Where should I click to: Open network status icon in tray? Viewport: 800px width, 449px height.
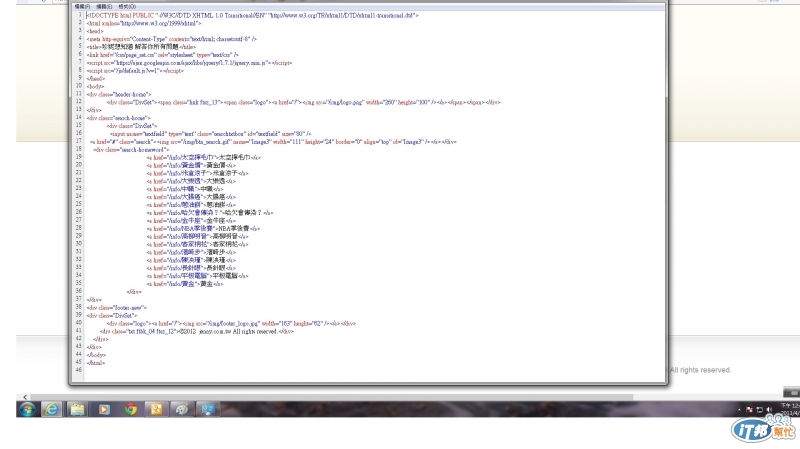tap(759, 410)
